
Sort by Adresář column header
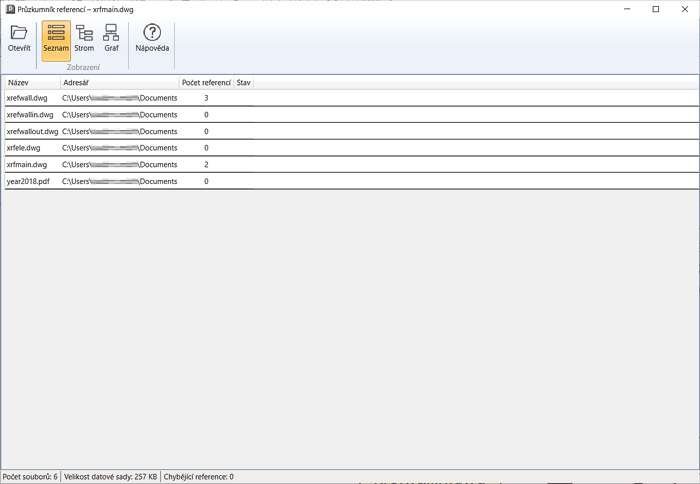point(118,82)
